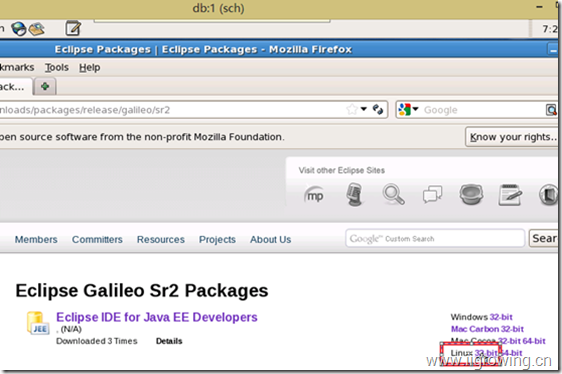The image size is (562, 374).
Task: Open the Tools menu
Action: click(x=57, y=67)
